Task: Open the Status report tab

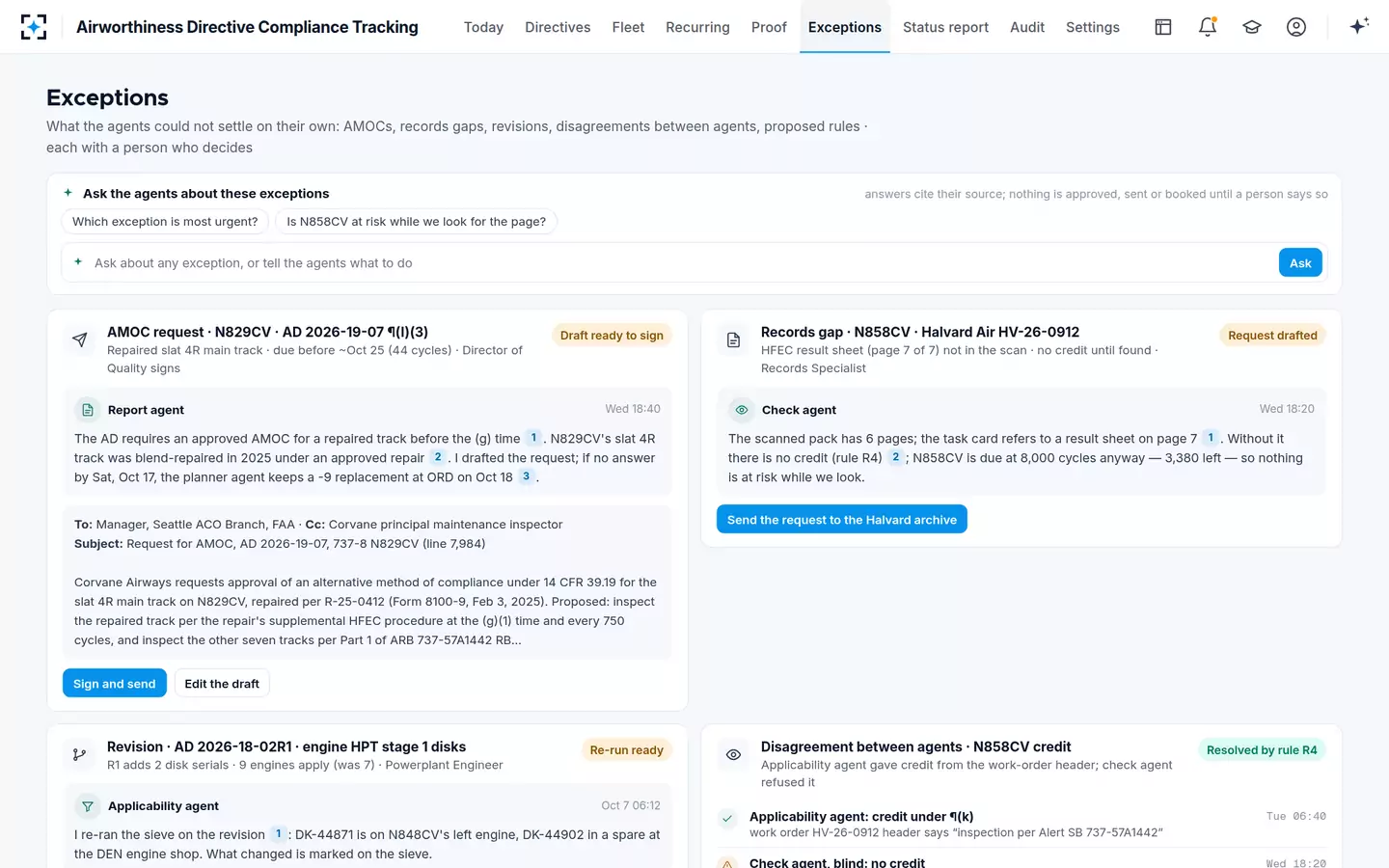Action: point(945,27)
